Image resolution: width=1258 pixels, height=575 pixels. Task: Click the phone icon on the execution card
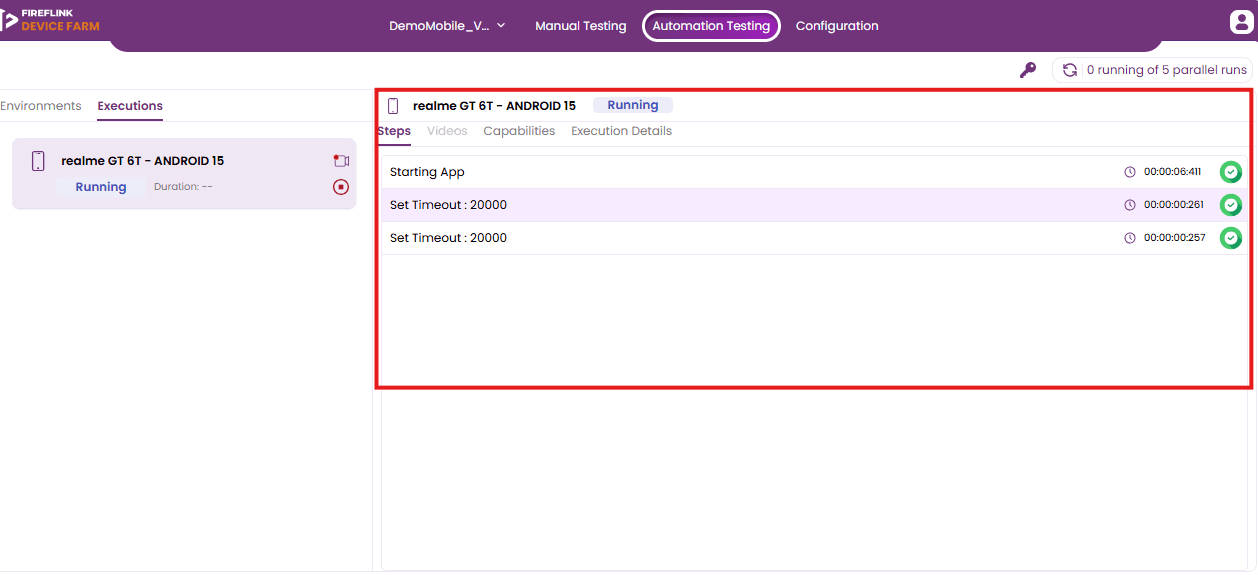[38, 161]
